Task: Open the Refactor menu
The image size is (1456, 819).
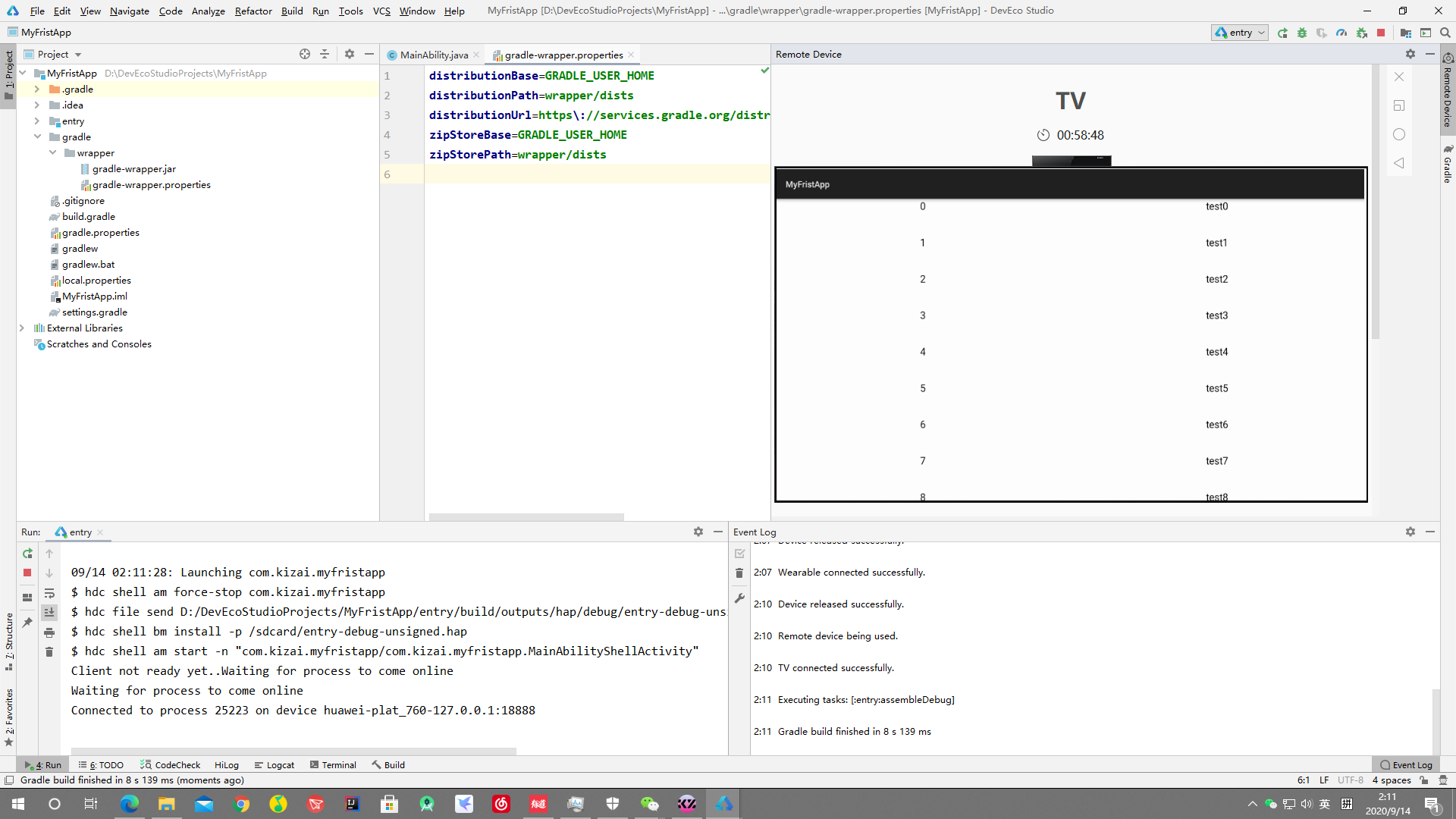Action: pyautogui.click(x=253, y=11)
